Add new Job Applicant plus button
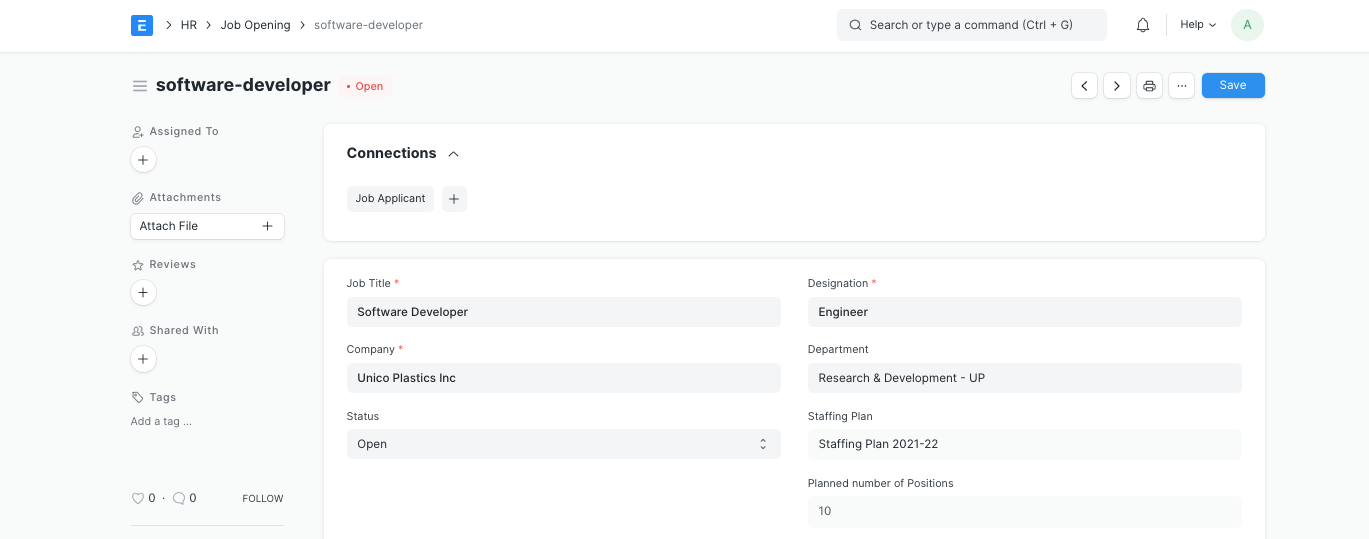The height and width of the screenshot is (539, 1369). (454, 199)
